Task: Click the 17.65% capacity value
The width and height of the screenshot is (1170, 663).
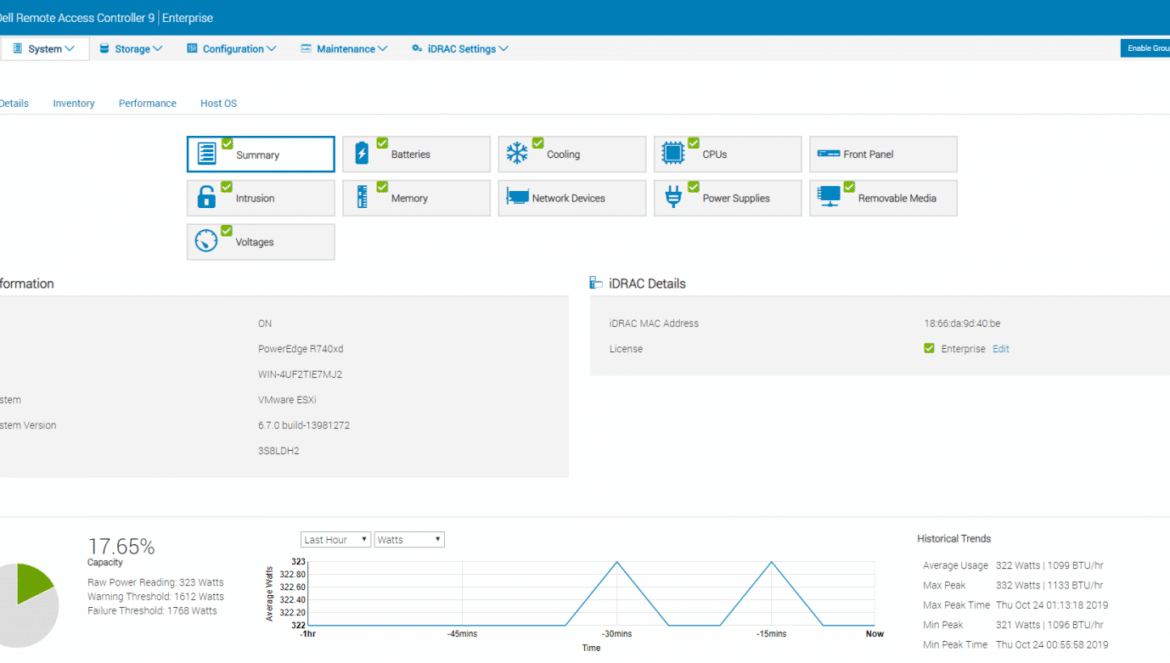Action: pyautogui.click(x=122, y=547)
